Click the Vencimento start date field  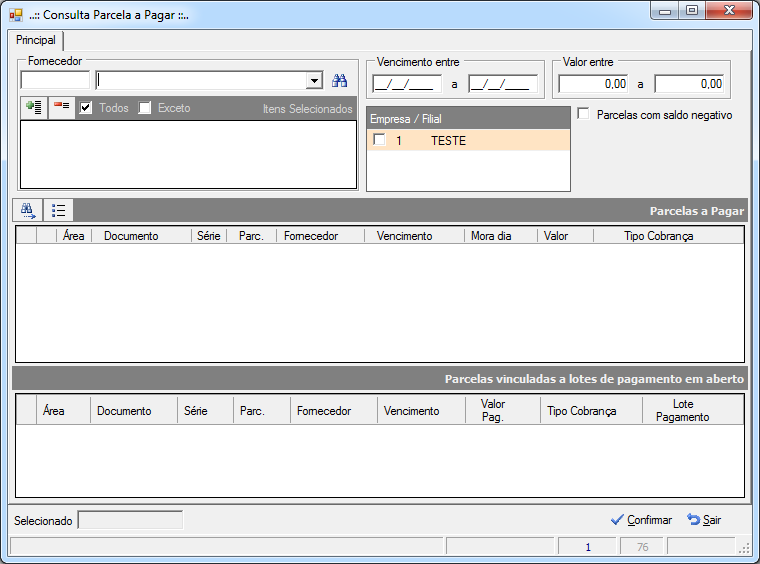coord(407,84)
